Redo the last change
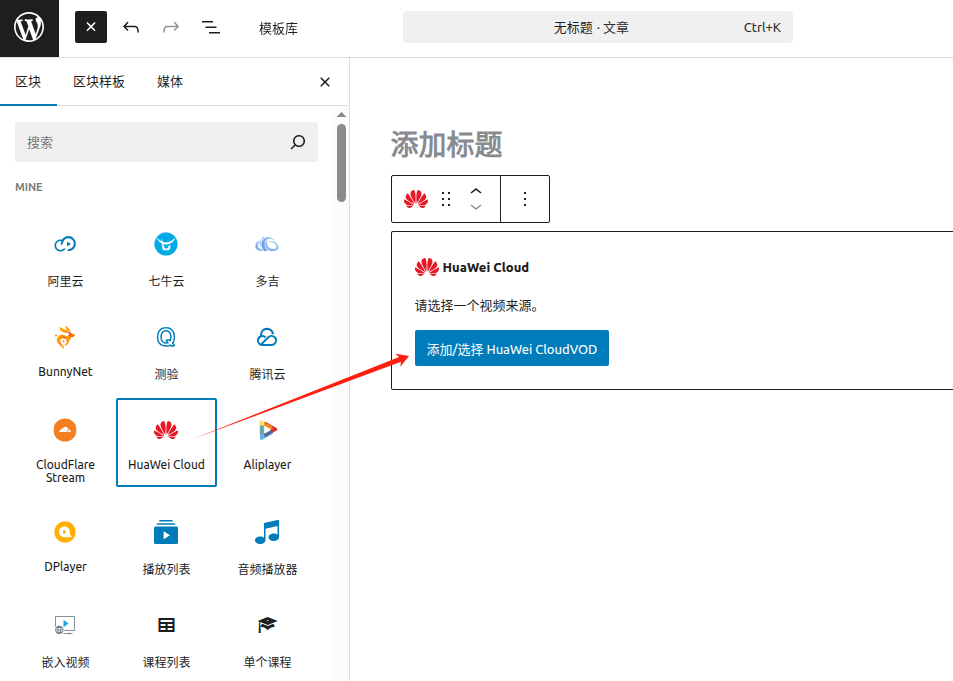The image size is (953, 681). (171, 27)
